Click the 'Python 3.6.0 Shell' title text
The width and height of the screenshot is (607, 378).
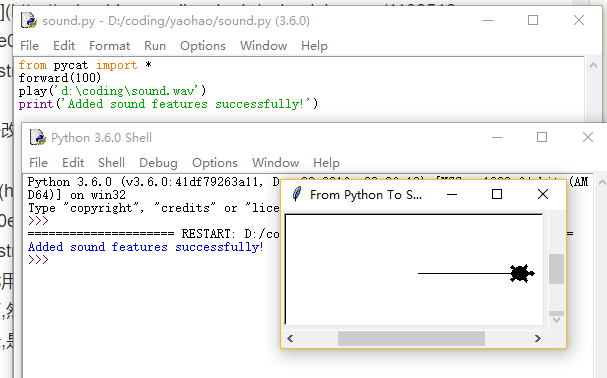[101, 137]
